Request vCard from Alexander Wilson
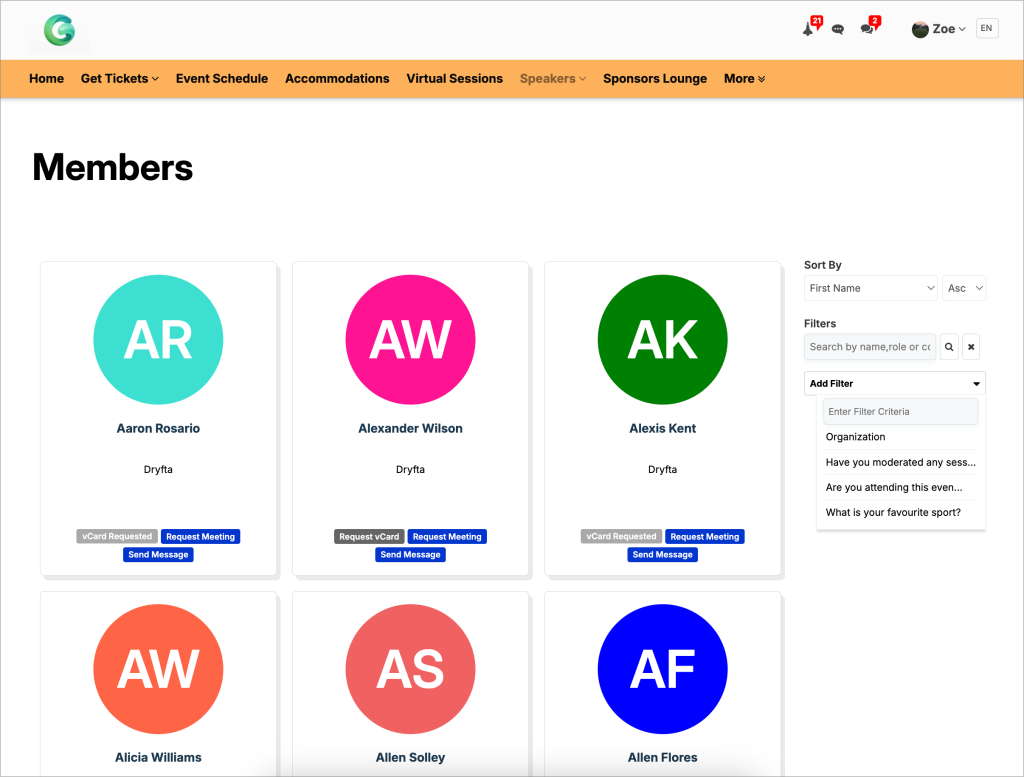The height and width of the screenshot is (777, 1024). tap(369, 536)
